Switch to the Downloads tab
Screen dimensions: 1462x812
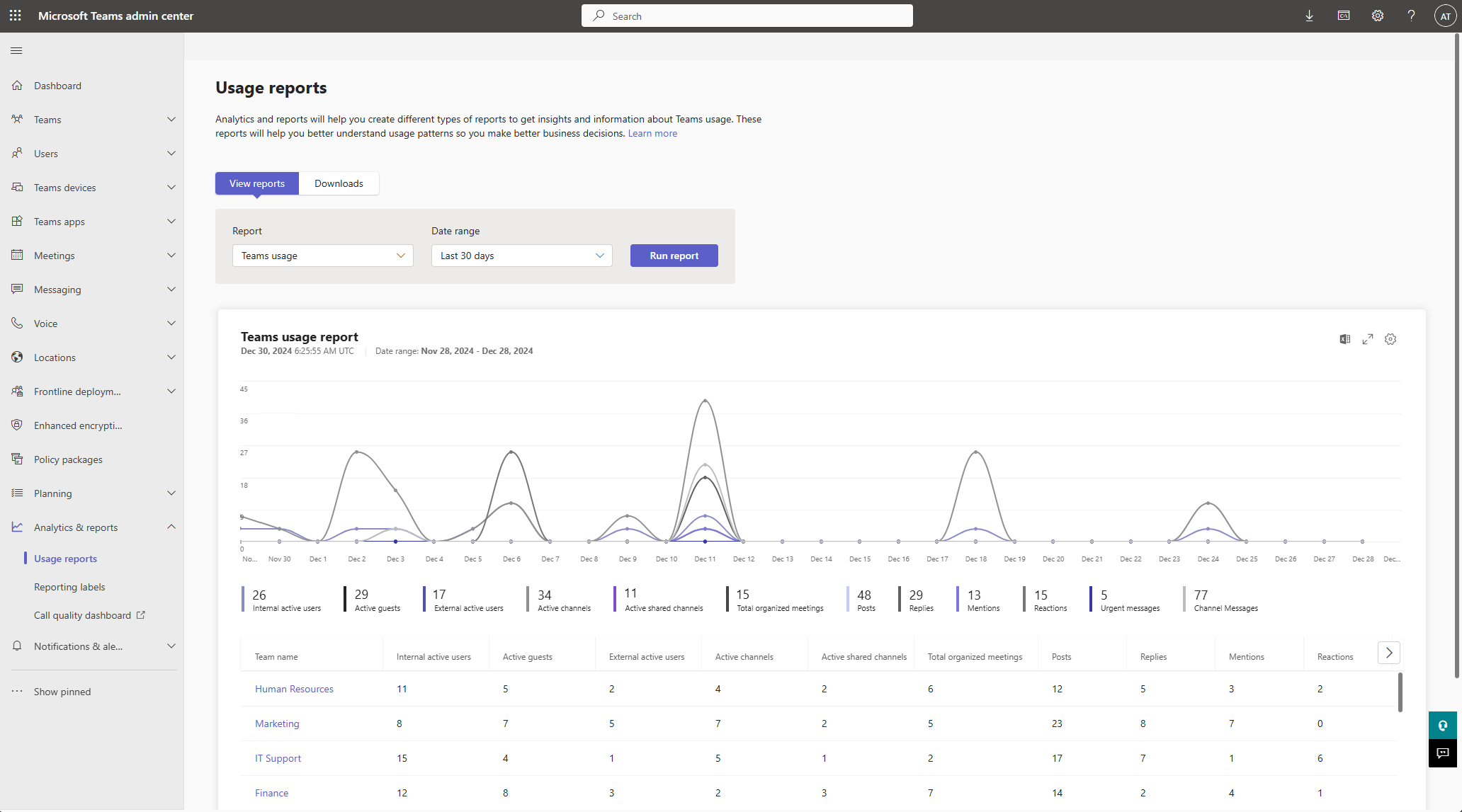pos(339,183)
